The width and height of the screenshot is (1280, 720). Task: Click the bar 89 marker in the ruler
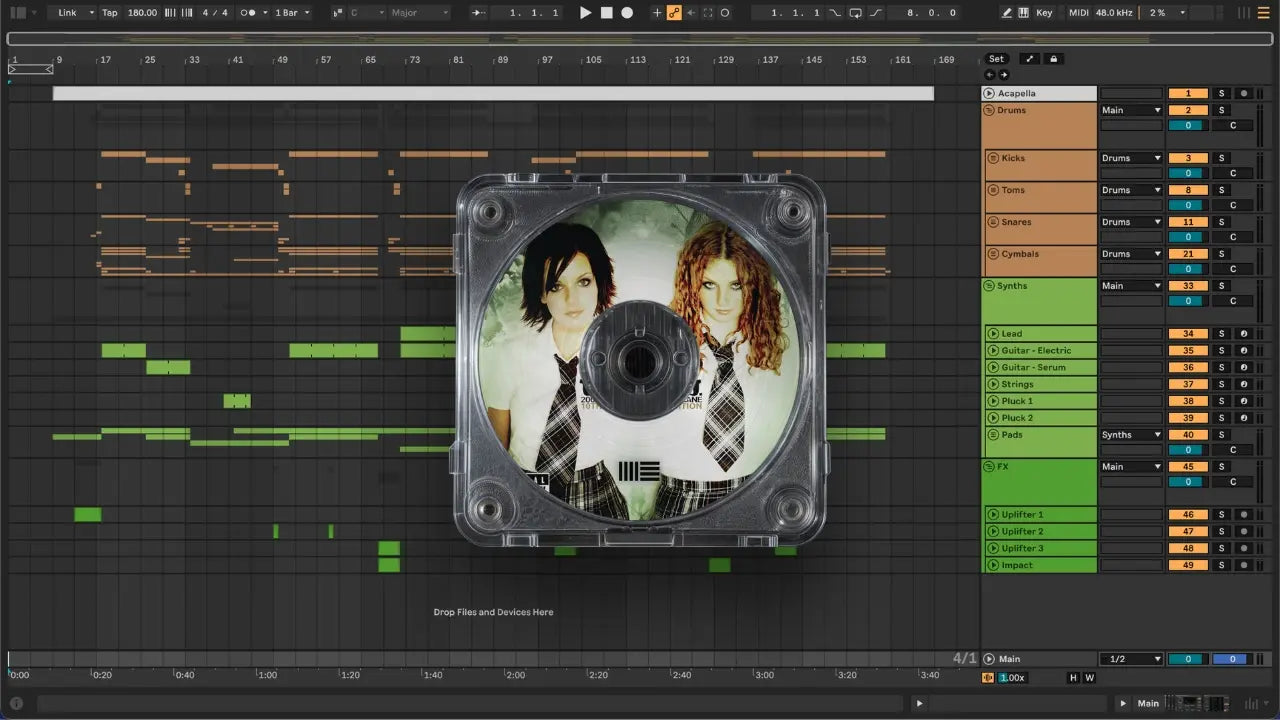[x=502, y=60]
